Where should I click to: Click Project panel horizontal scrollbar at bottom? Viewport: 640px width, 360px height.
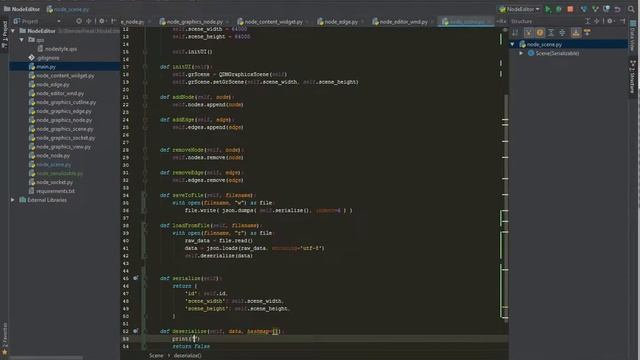[47, 358]
